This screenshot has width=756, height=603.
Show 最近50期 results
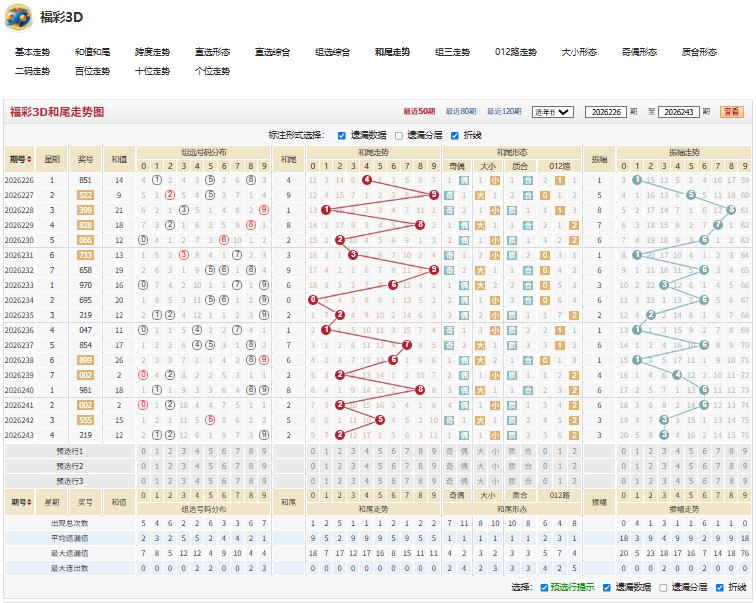(419, 112)
